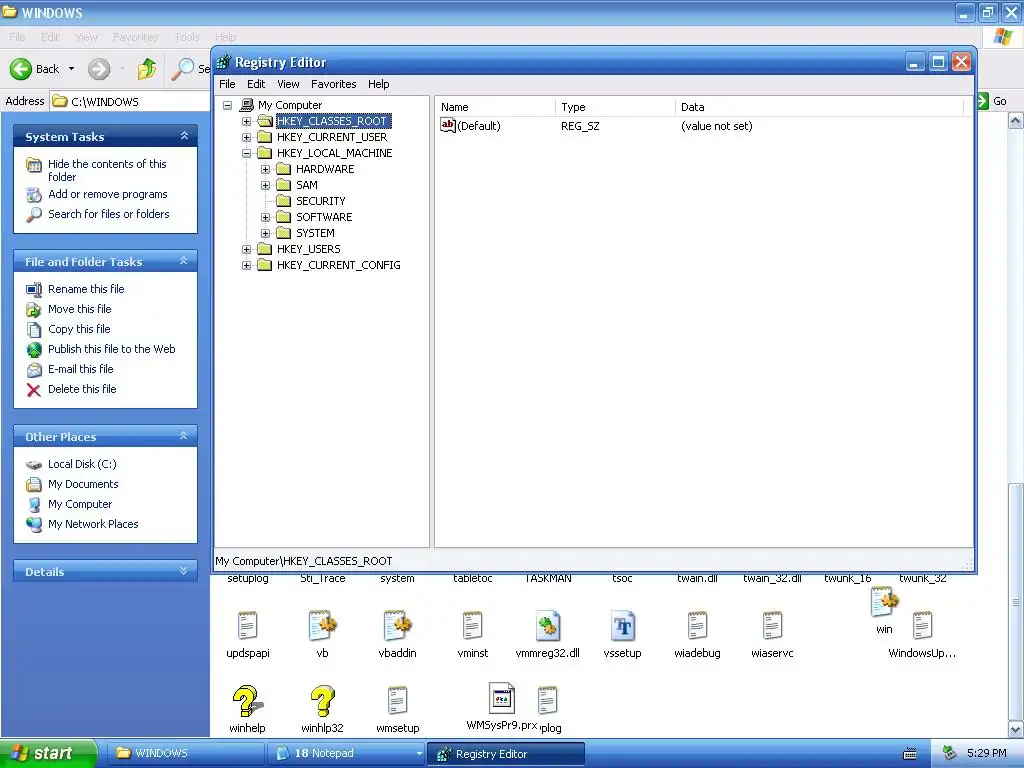Expand the HKEY_USERS tree node
The image size is (1024, 768).
(246, 249)
